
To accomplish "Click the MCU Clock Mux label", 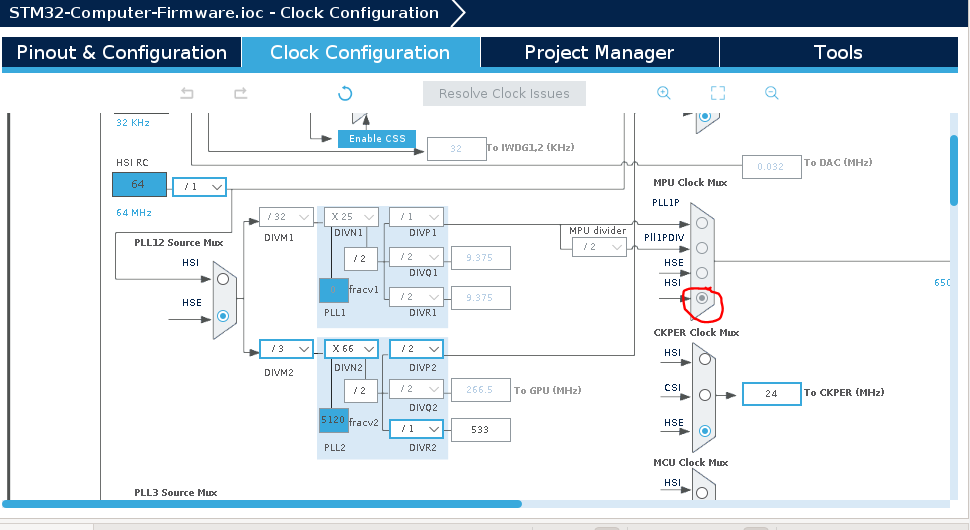I will point(691,462).
